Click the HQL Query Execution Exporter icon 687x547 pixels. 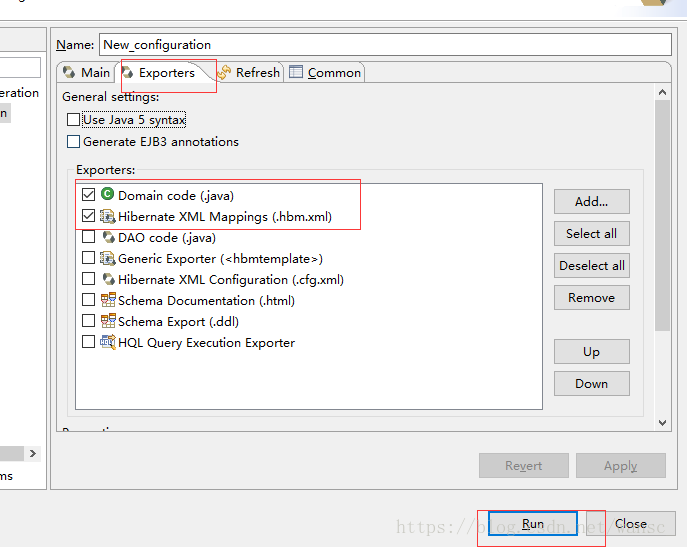(x=108, y=342)
